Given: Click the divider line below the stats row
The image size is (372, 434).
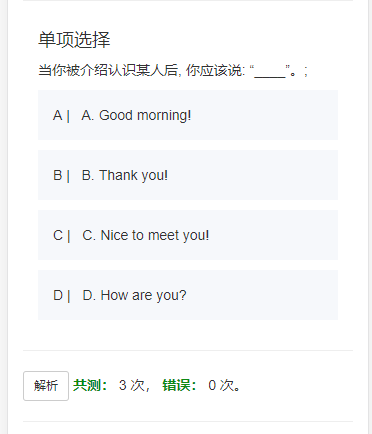Looking at the screenshot, I should pyautogui.click(x=188, y=422).
